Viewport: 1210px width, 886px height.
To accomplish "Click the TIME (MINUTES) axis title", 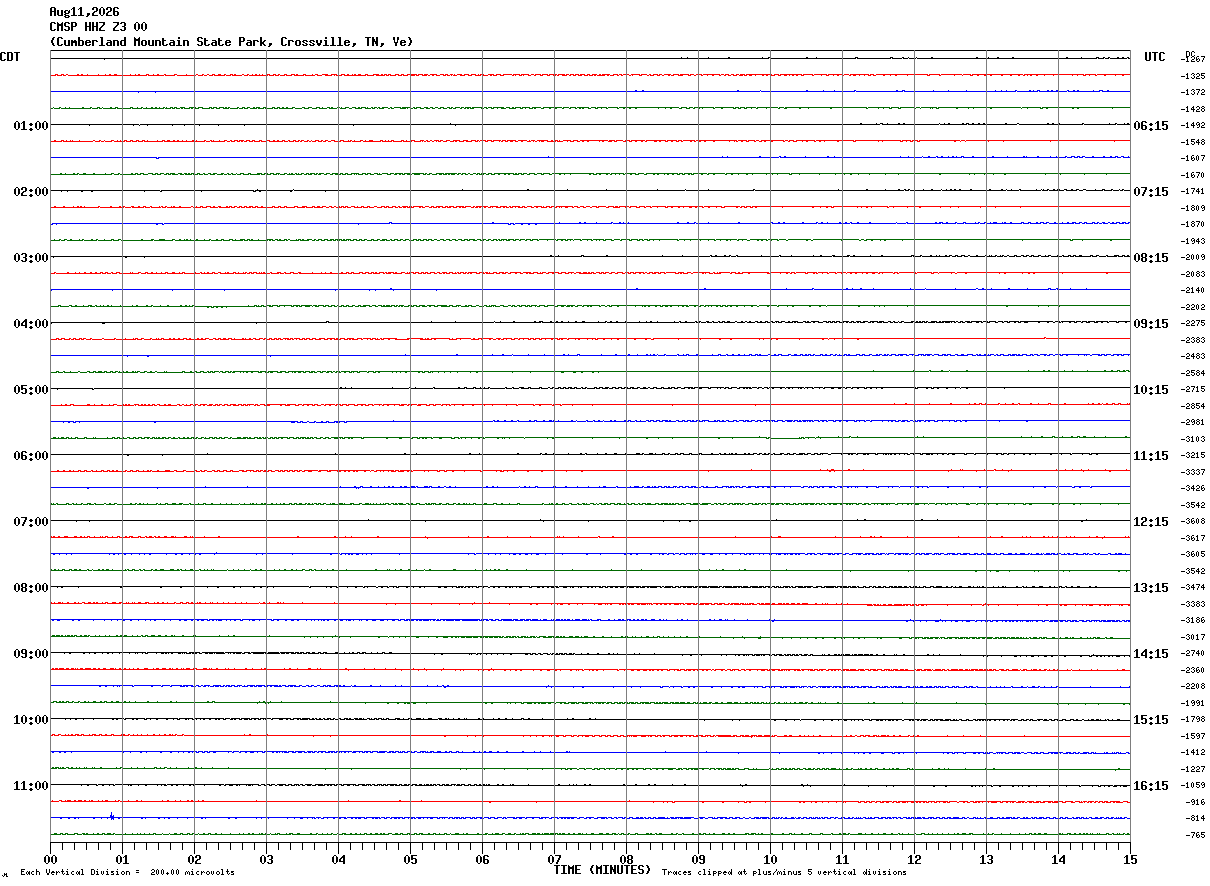I will click(x=602, y=870).
